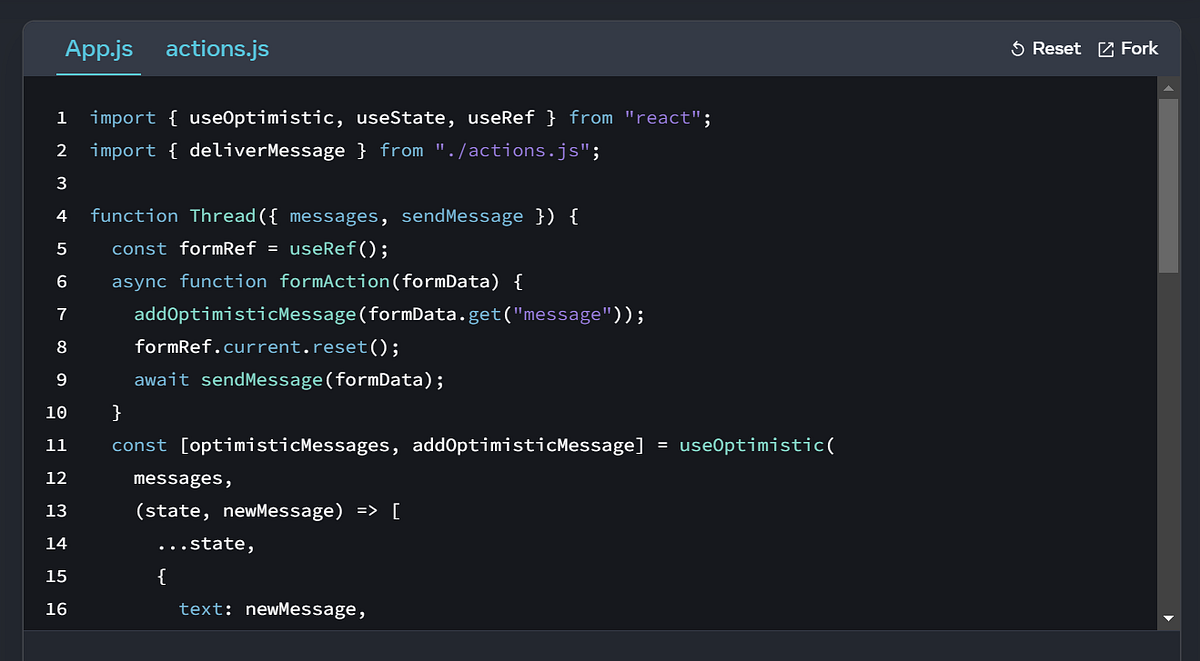Click line number 10 in the gutter
This screenshot has width=1200, height=661.
click(x=56, y=412)
